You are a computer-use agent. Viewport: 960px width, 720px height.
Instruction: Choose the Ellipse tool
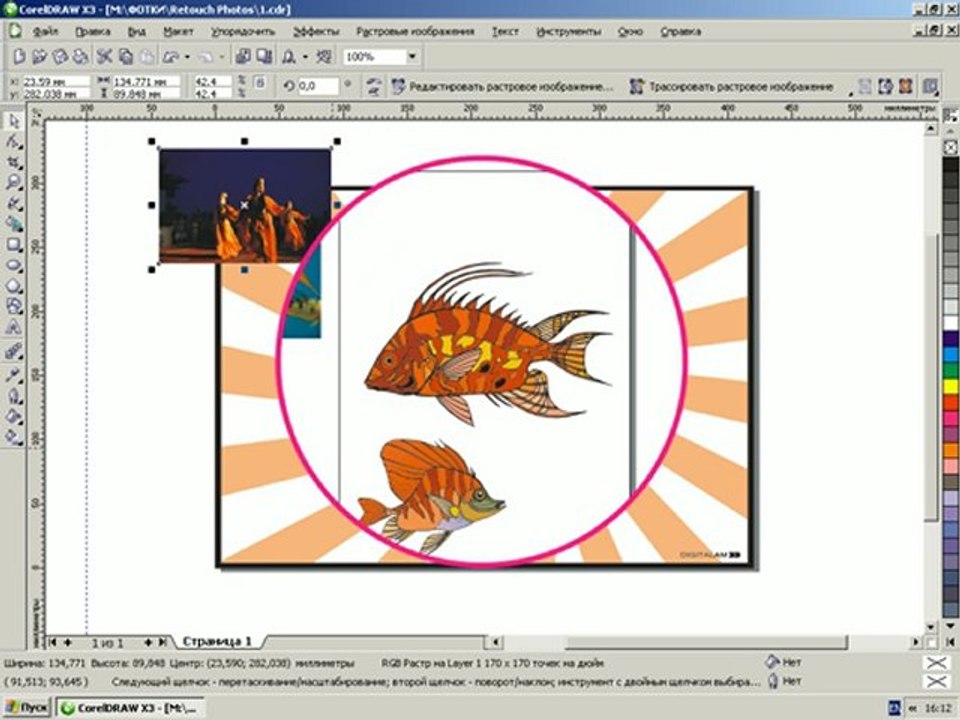click(13, 266)
